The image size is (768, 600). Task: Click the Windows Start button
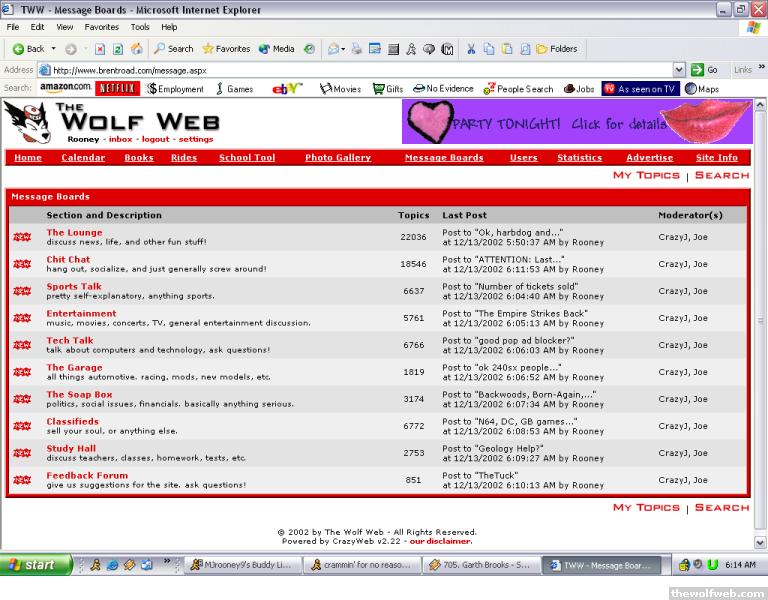click(x=35, y=564)
